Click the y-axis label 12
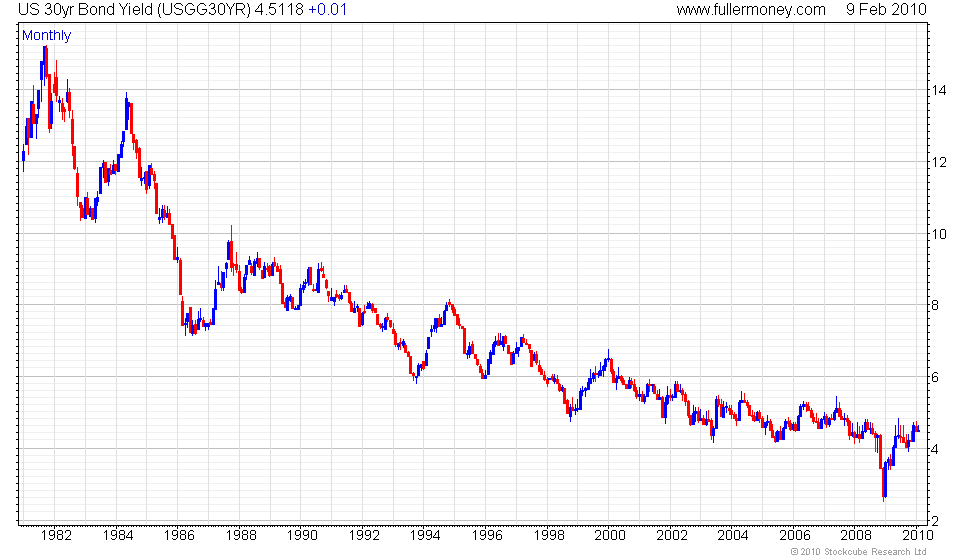Image resolution: width=980 pixels, height=560 pixels. (939, 162)
